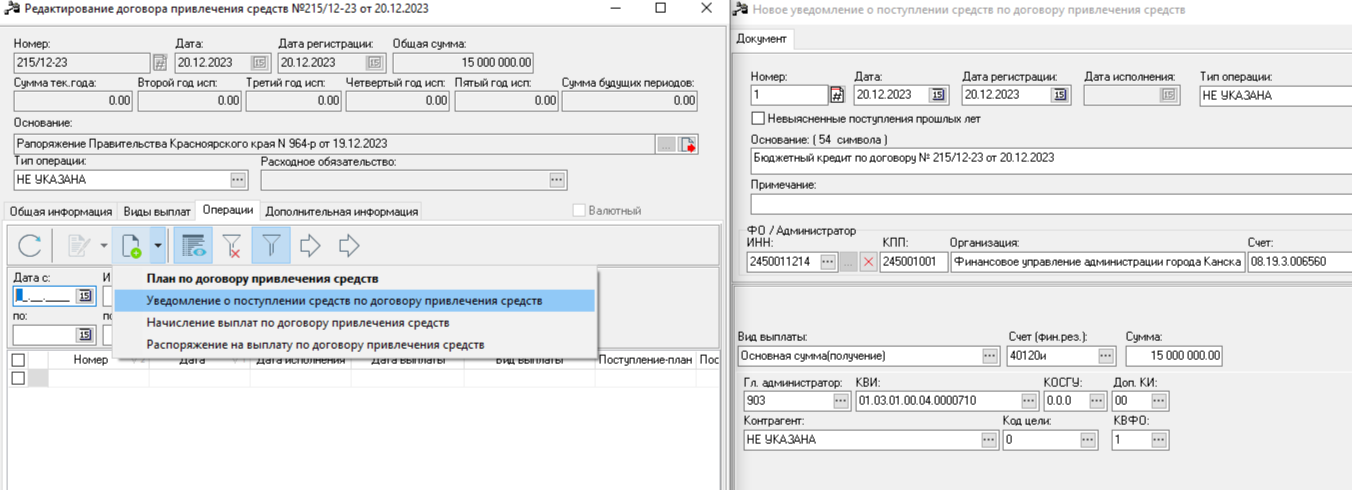
Task: Open the dropdown arrow beside the edit document icon
Action: [x=103, y=245]
